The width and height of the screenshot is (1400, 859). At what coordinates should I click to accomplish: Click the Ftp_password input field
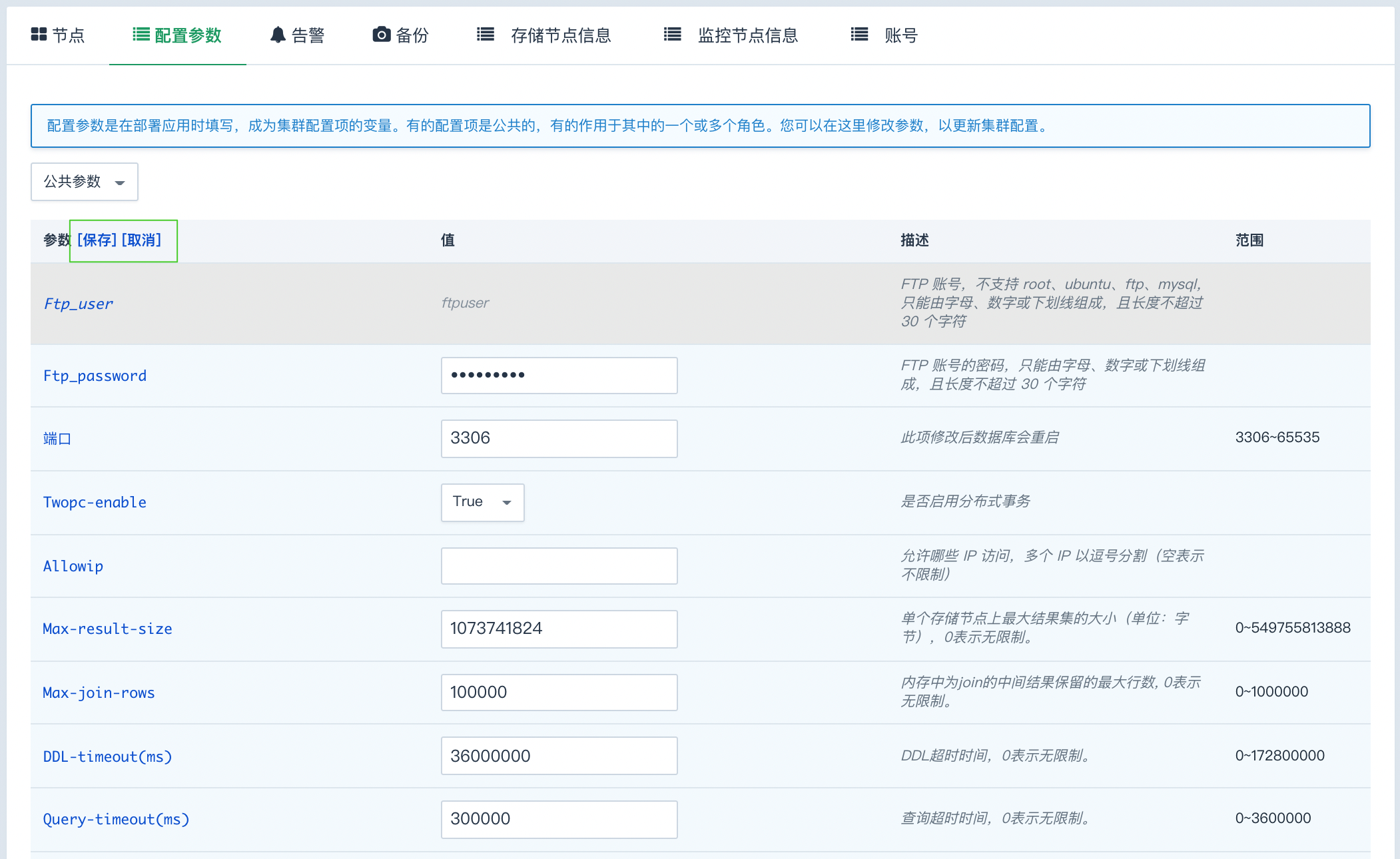(x=559, y=376)
